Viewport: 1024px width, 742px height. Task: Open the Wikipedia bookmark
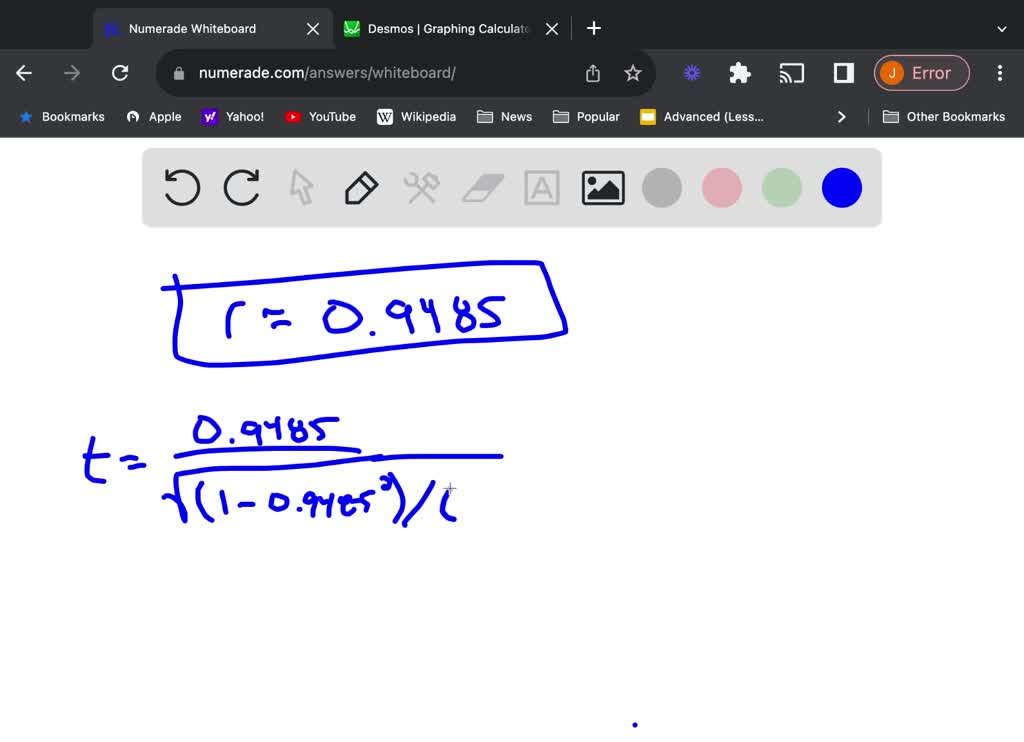click(x=418, y=116)
